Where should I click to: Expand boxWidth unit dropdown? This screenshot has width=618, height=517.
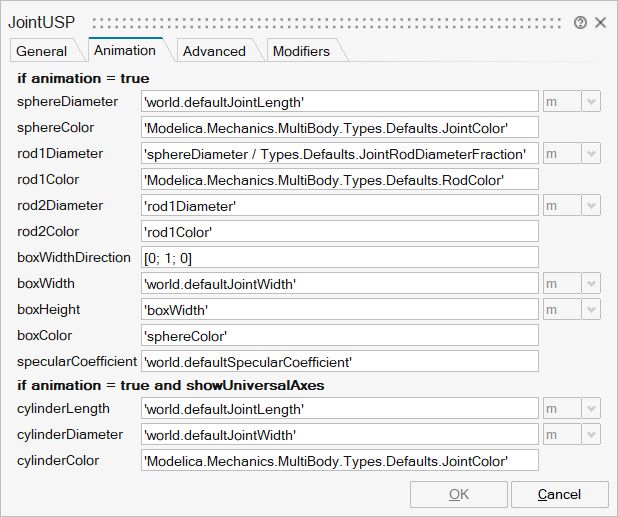coord(592,283)
